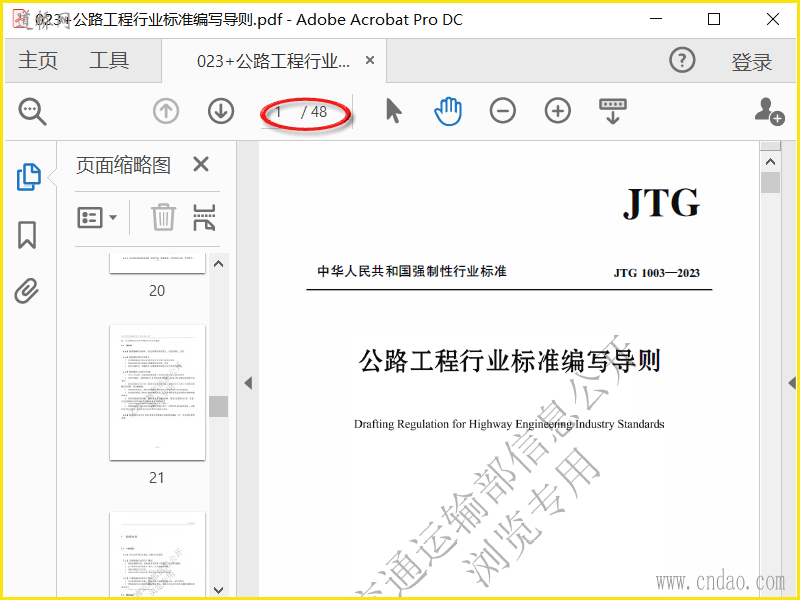This screenshot has width=800, height=600.
Task: Click thumbnail panel scroll down arrow
Action: (x=218, y=590)
